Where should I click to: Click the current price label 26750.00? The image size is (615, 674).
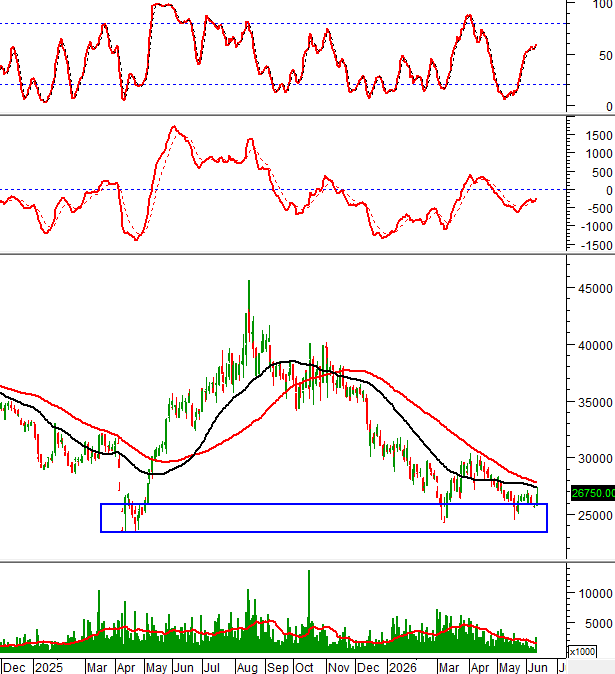[593, 493]
